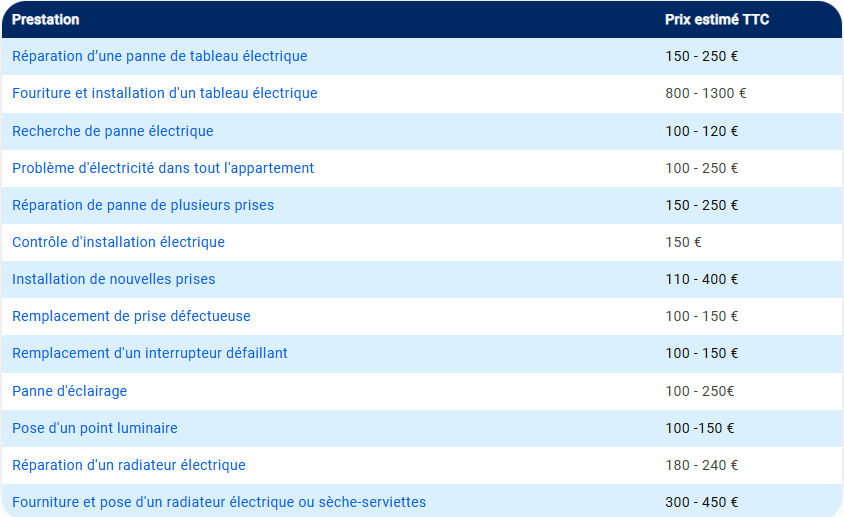The width and height of the screenshot is (844, 517).
Task: Click 'Réparation d'un radiateur électrique' link
Action: click(x=128, y=465)
